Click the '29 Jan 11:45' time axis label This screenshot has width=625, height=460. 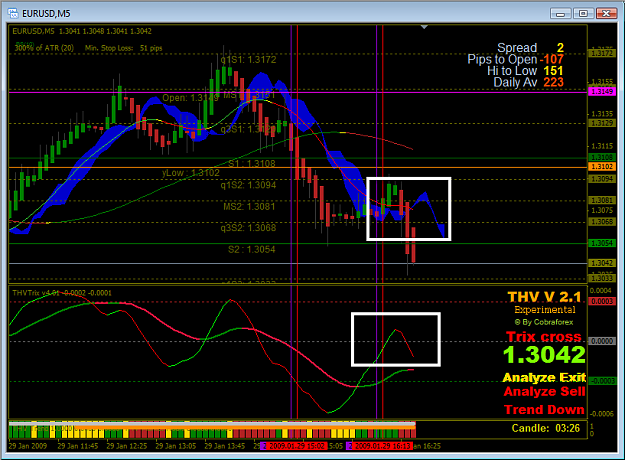(78, 446)
